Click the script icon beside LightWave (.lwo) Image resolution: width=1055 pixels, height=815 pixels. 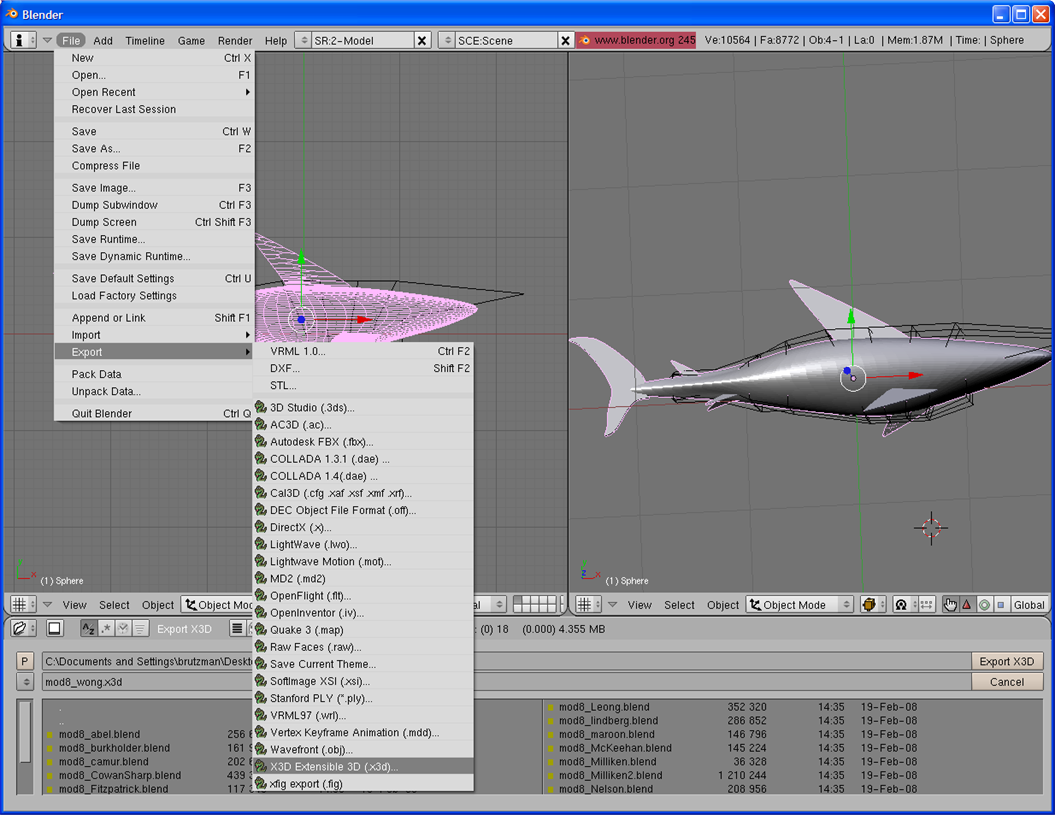click(x=261, y=544)
